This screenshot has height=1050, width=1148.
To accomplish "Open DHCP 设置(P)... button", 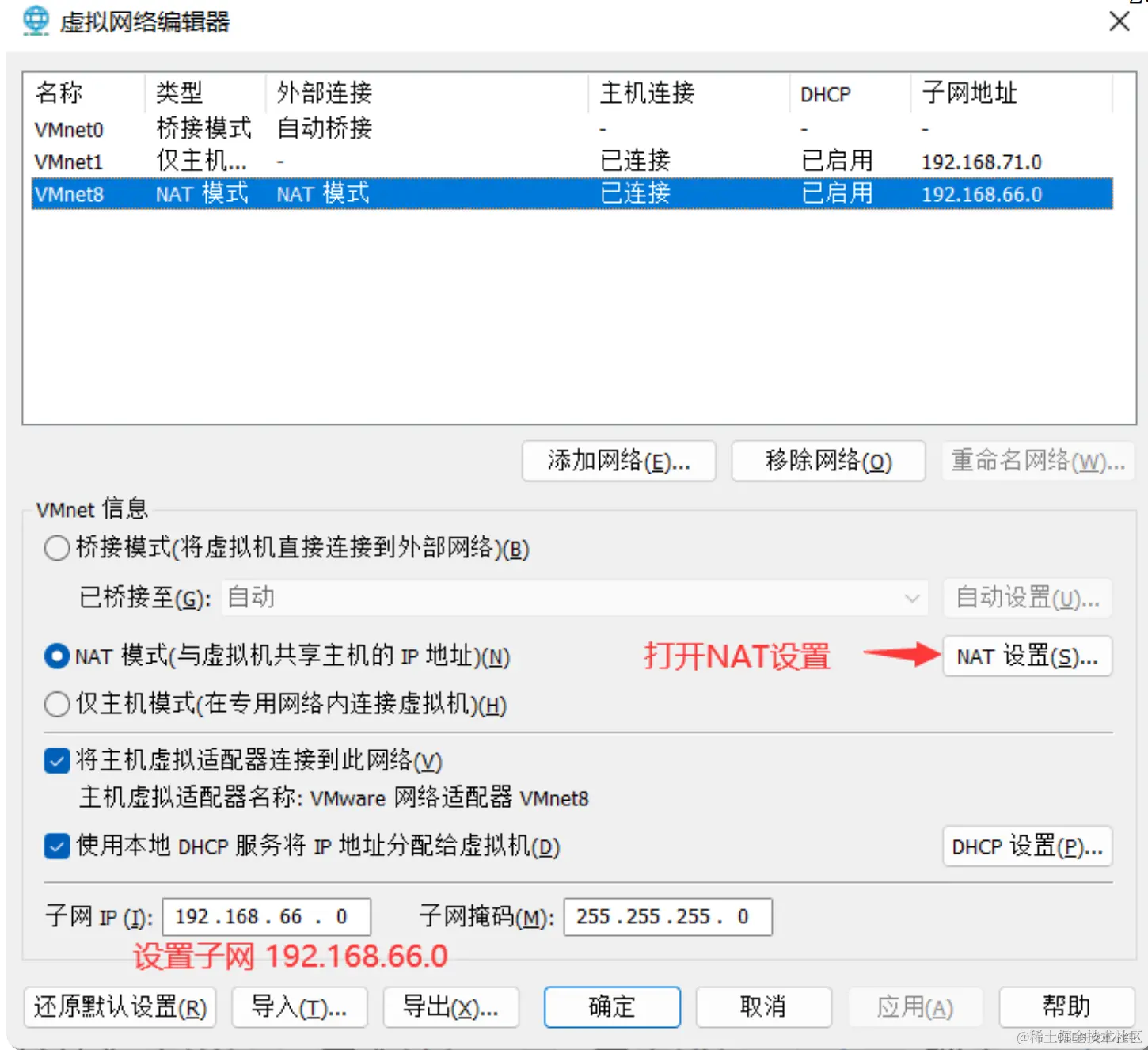I will (1028, 846).
